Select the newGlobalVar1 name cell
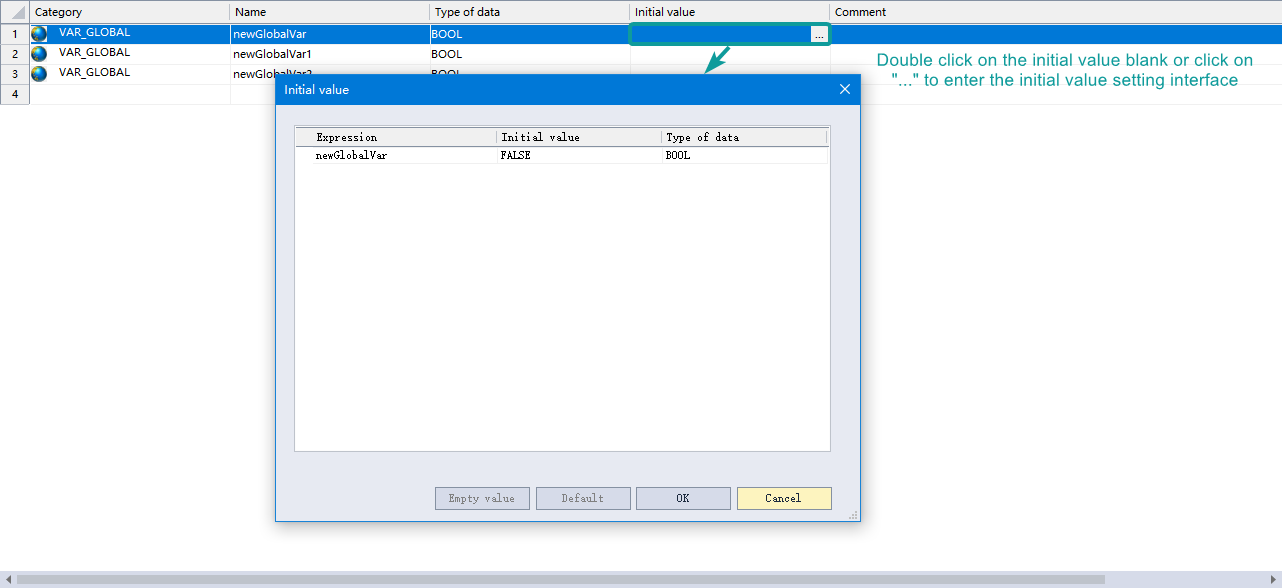This screenshot has width=1282, height=588. (330, 54)
